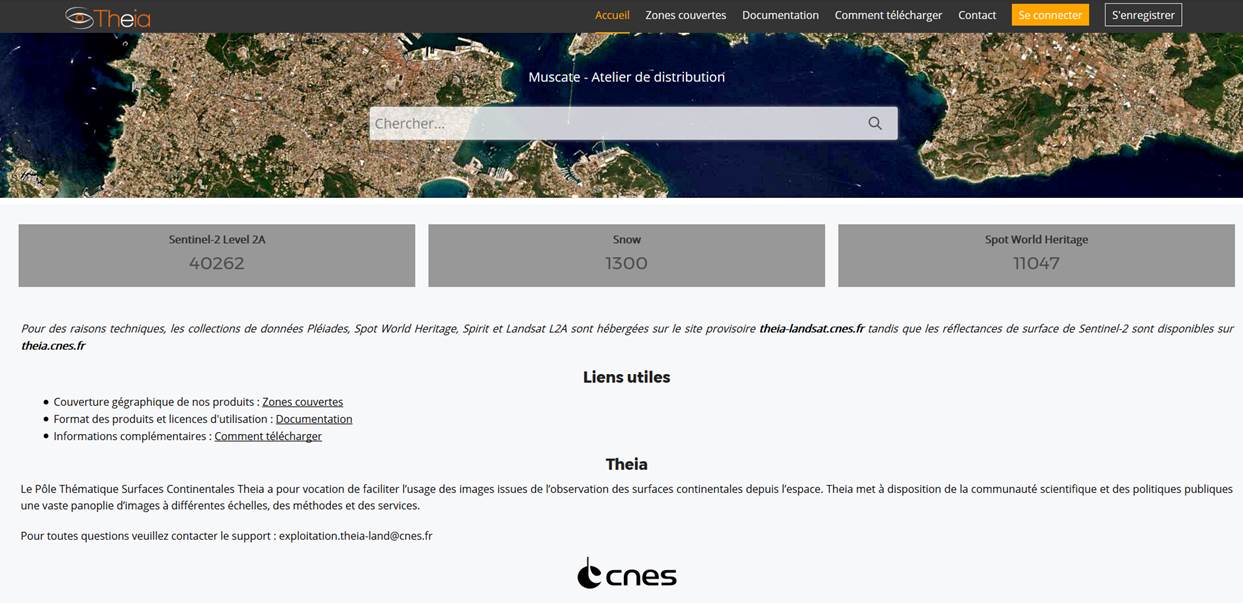This screenshot has height=603, width=1243.
Task: Click the S'enregistrer button
Action: [x=1143, y=15]
